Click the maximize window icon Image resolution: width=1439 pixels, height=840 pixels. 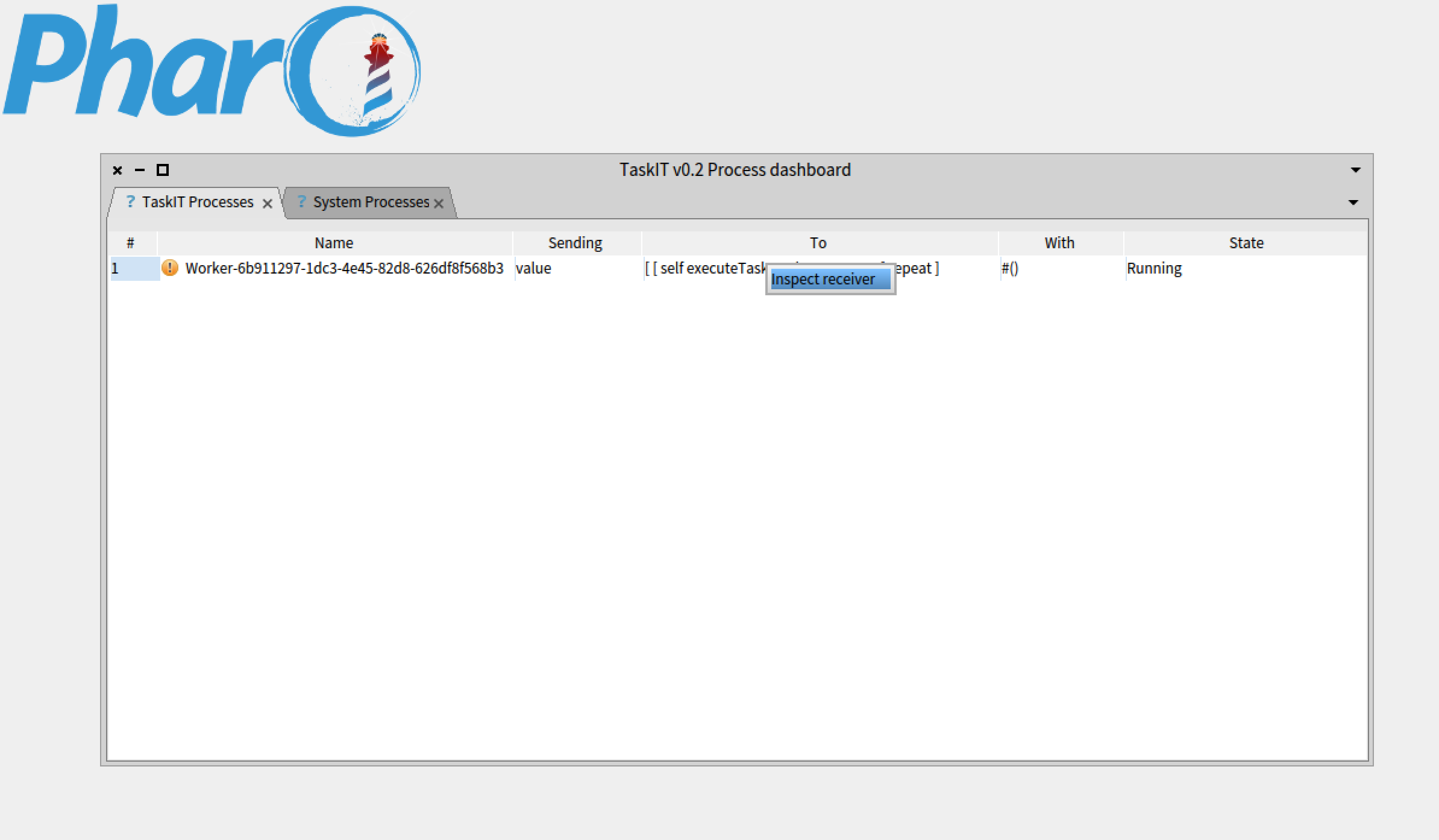[163, 169]
